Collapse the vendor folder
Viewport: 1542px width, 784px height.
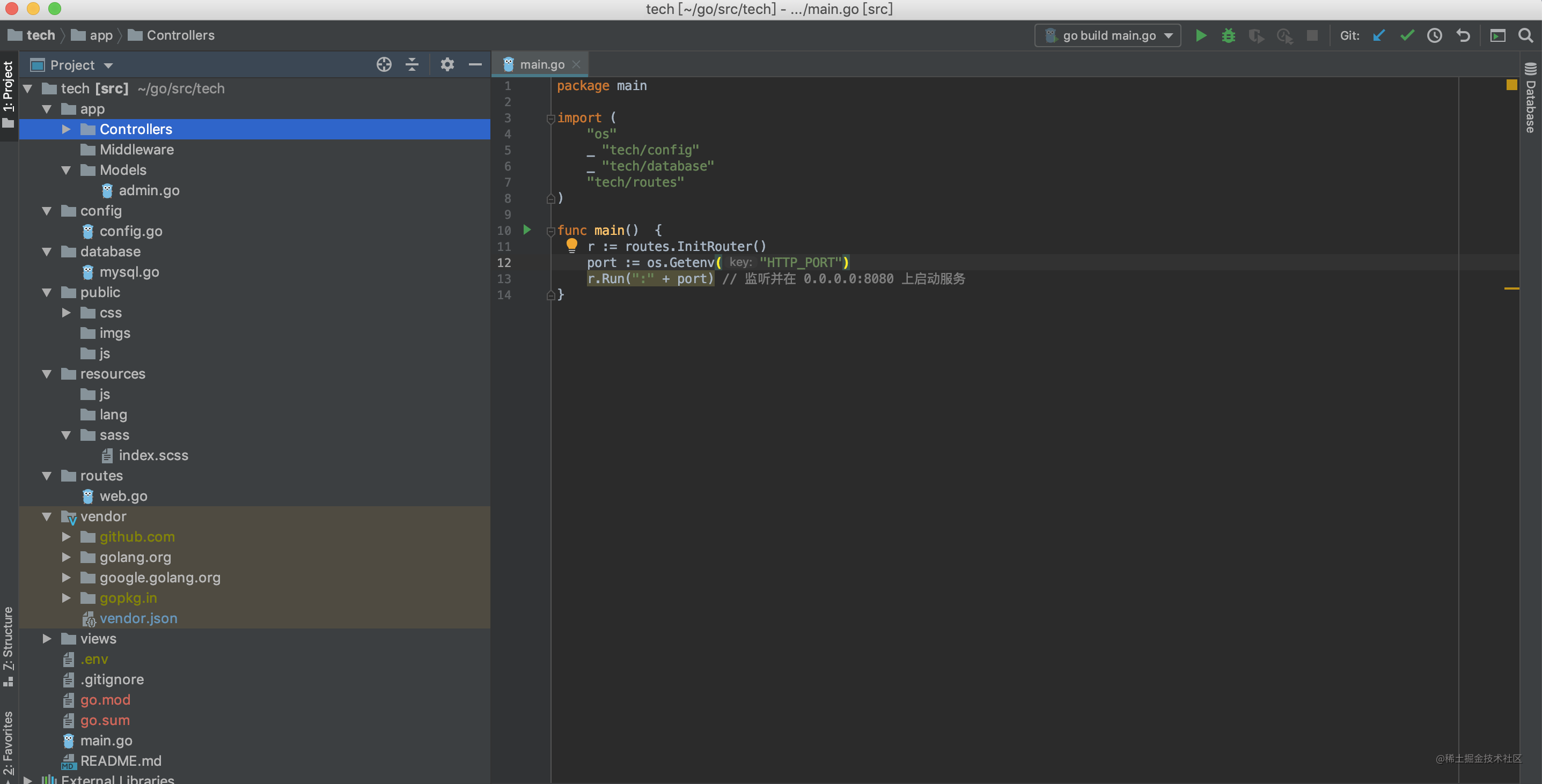[x=47, y=516]
